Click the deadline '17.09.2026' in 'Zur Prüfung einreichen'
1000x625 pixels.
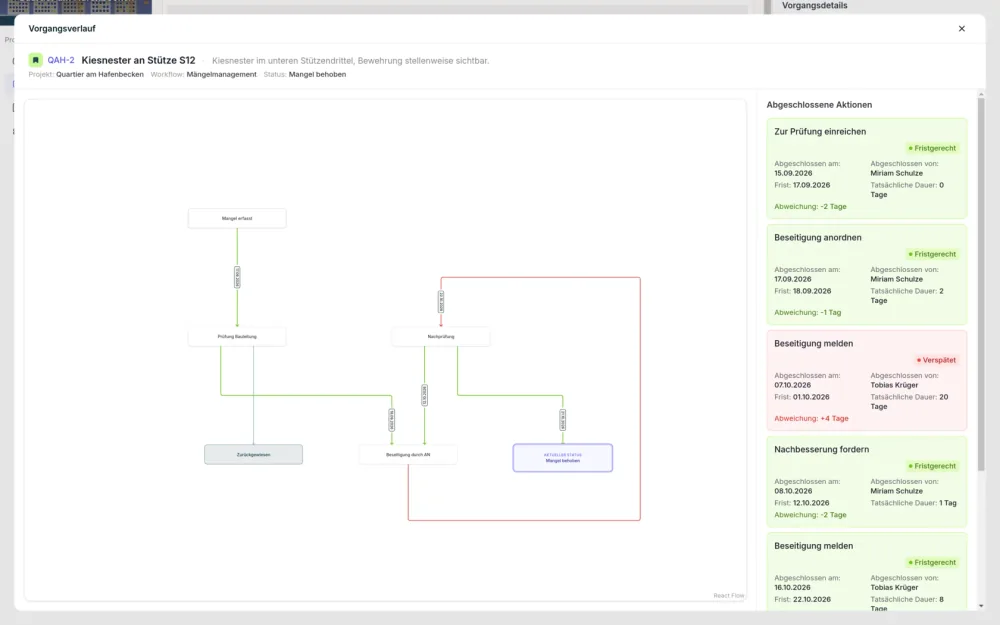pyautogui.click(x=811, y=185)
